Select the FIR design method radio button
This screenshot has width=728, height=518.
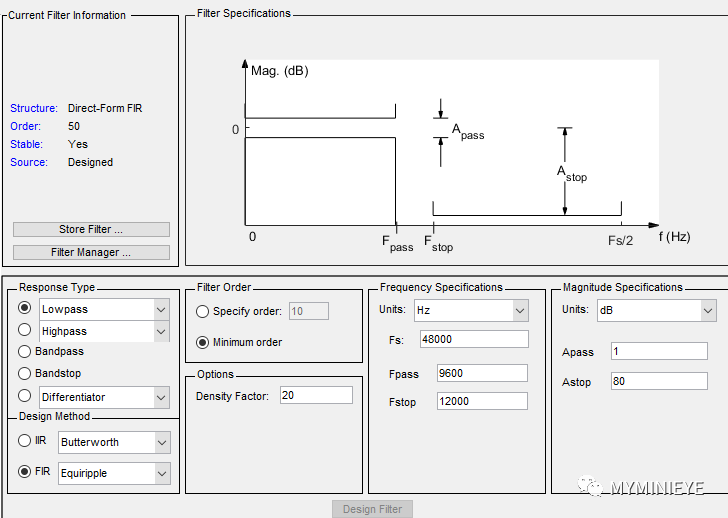pos(25,472)
